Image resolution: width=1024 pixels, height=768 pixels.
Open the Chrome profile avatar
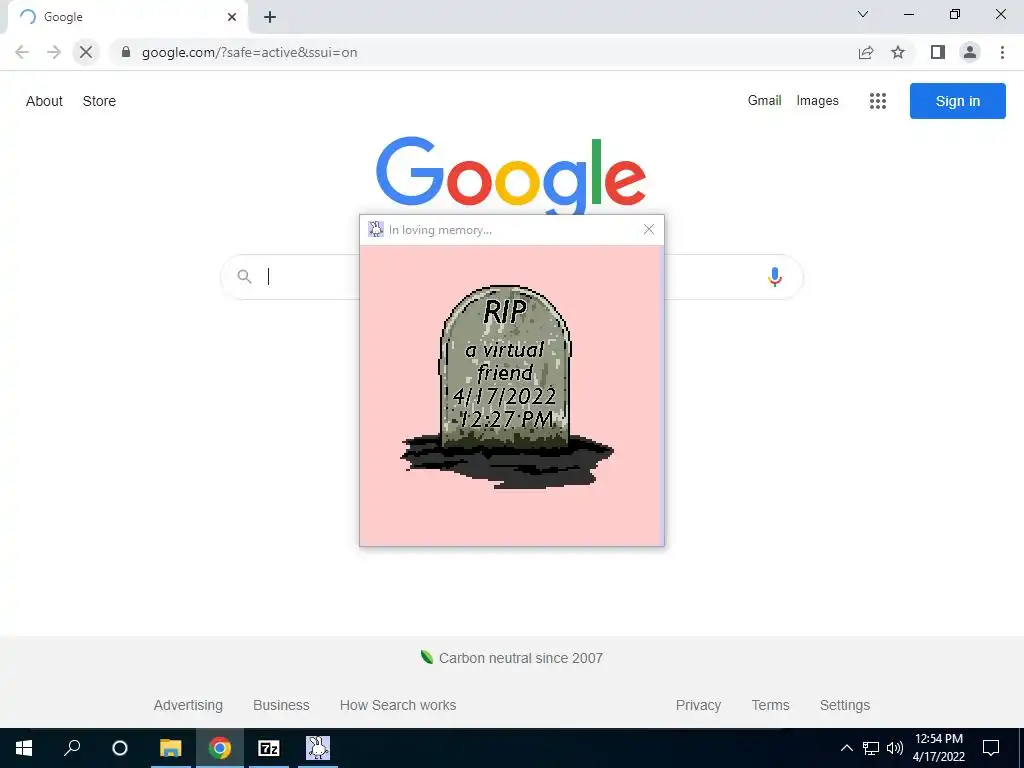point(970,52)
